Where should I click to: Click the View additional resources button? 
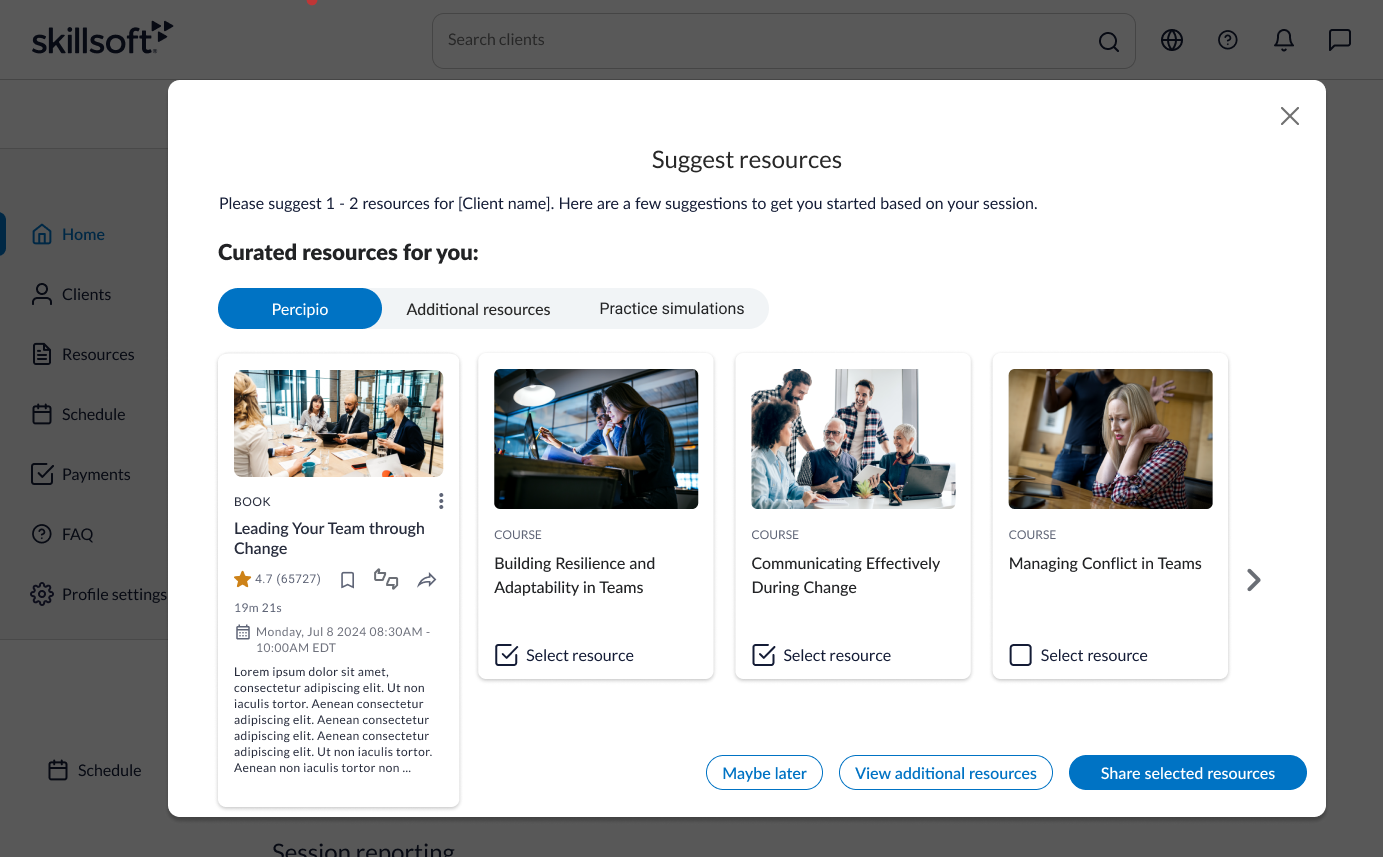(x=946, y=773)
